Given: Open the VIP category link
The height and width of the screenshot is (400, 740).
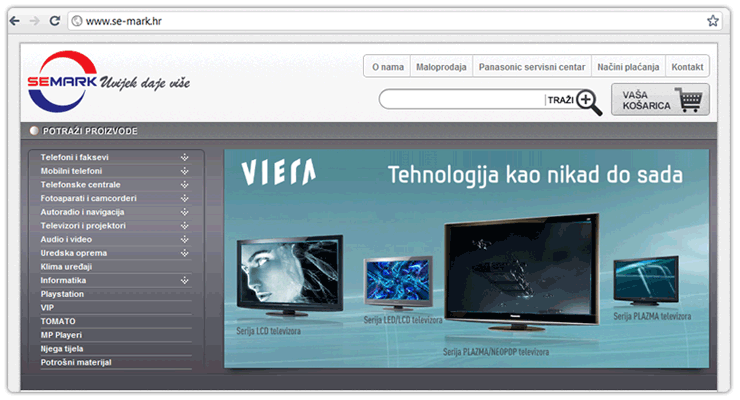Looking at the screenshot, I should [47, 308].
